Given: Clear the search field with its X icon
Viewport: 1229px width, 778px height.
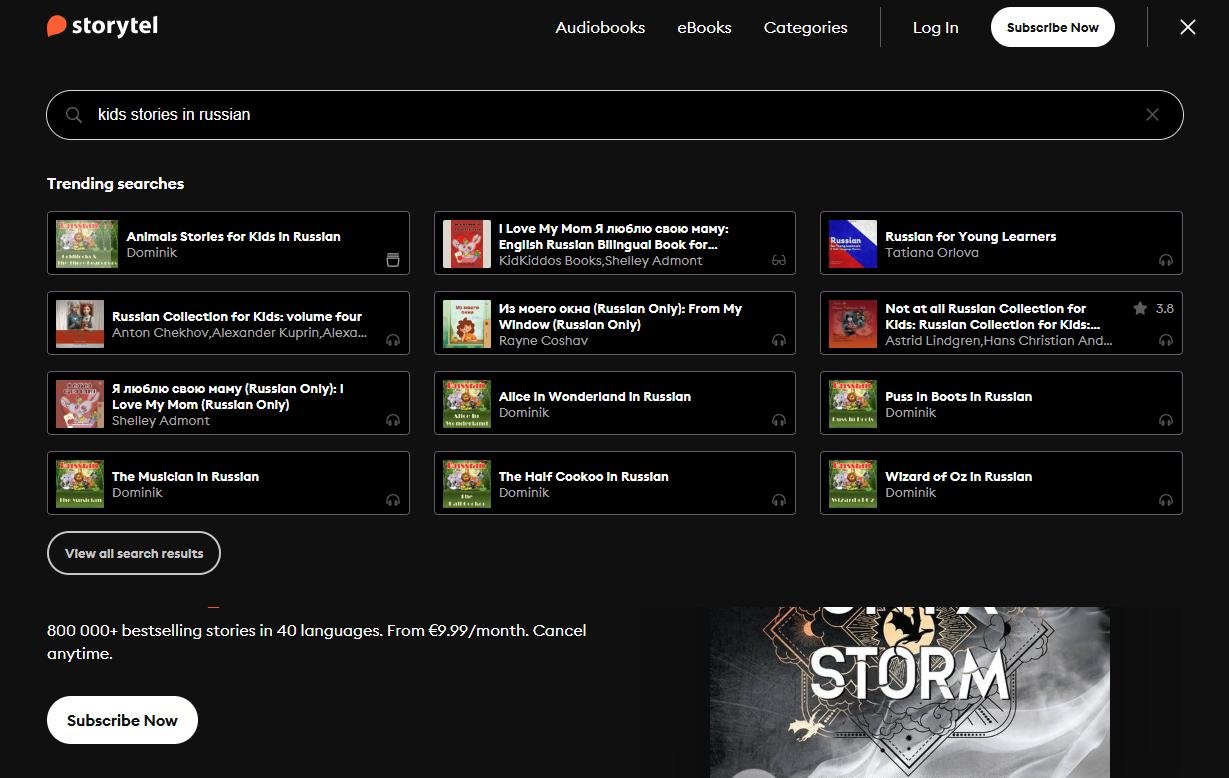Looking at the screenshot, I should click(x=1152, y=115).
